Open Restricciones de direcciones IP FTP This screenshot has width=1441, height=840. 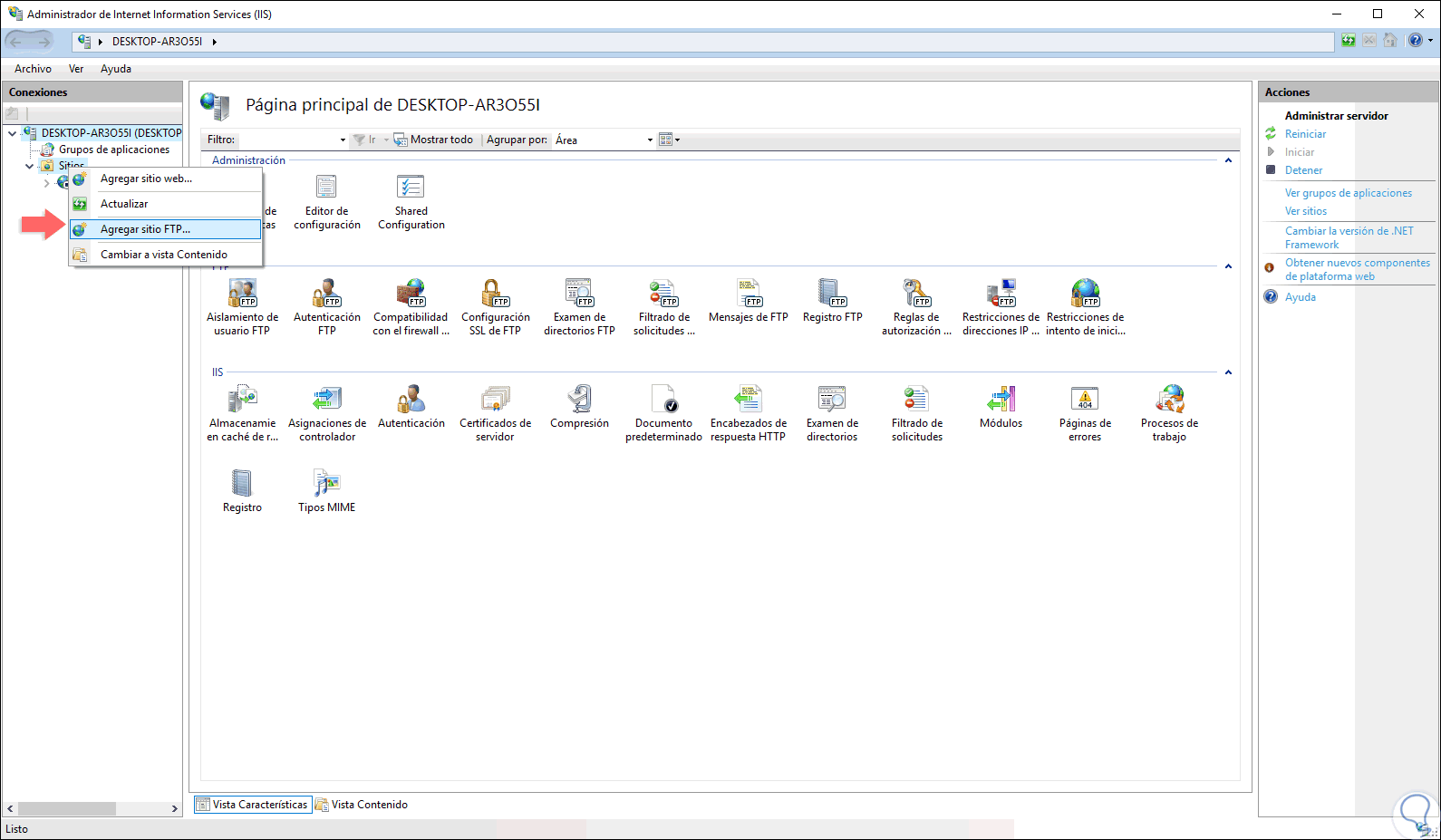click(1001, 308)
